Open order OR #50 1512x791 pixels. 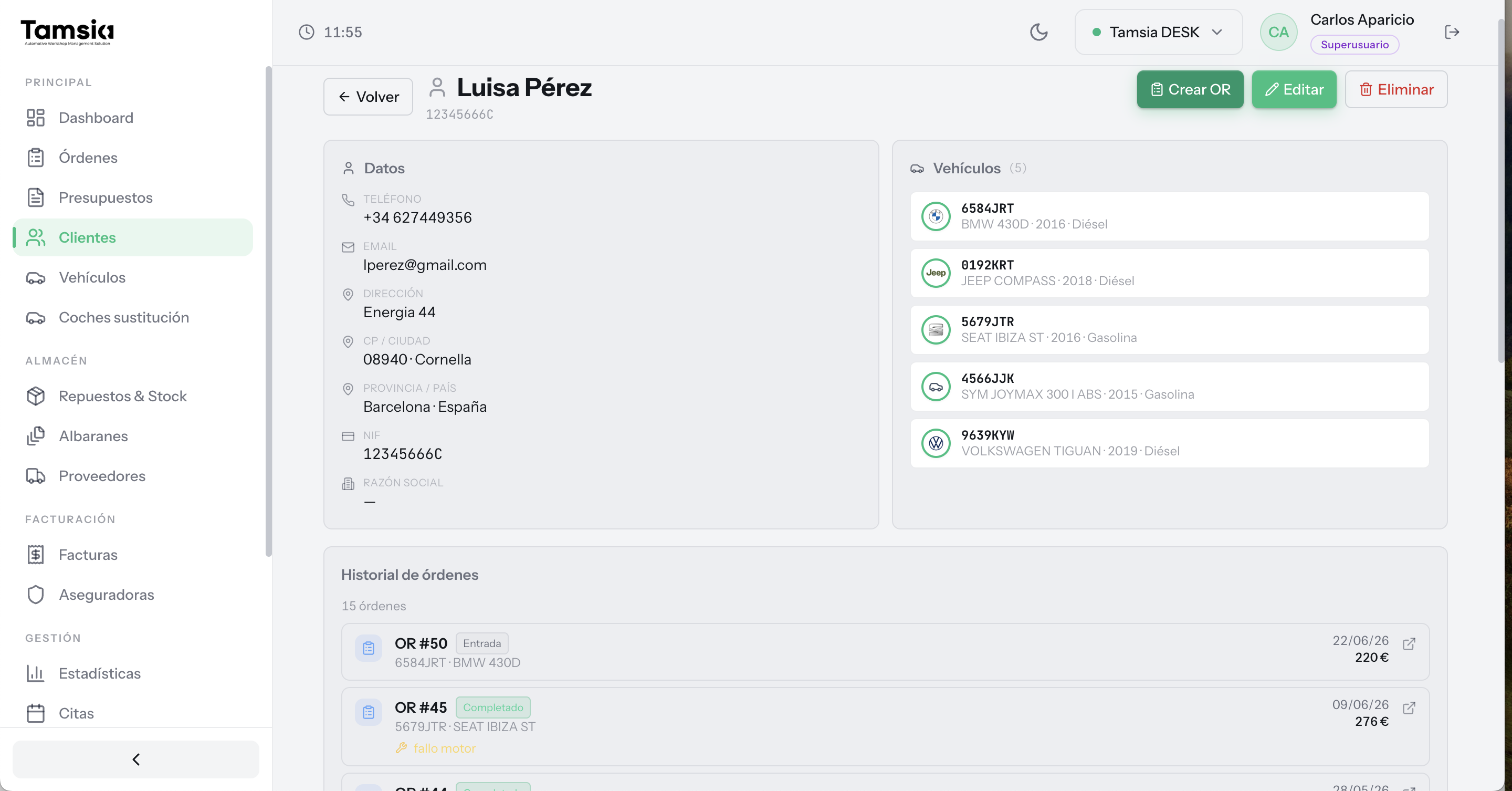(x=885, y=652)
